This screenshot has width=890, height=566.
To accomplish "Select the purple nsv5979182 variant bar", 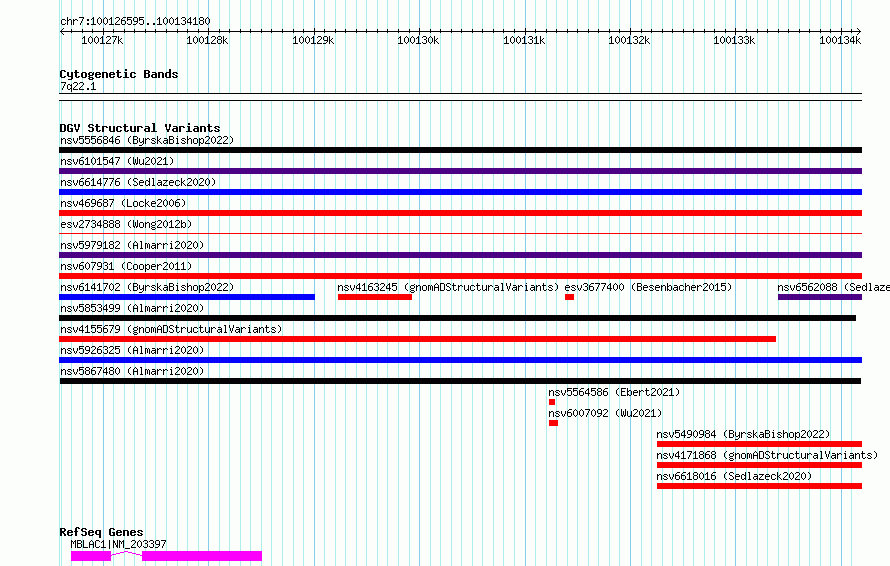I will [460, 255].
